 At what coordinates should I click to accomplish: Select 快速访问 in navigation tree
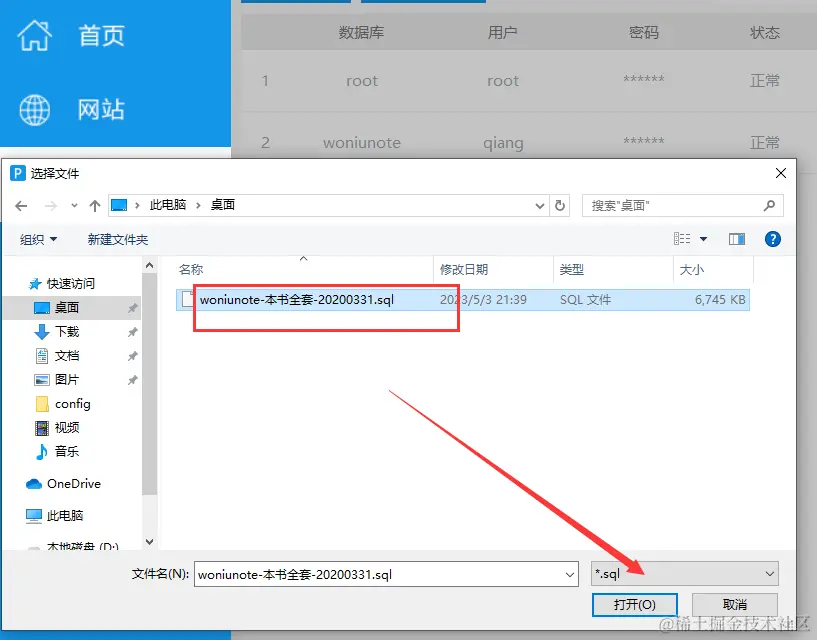click(x=71, y=284)
